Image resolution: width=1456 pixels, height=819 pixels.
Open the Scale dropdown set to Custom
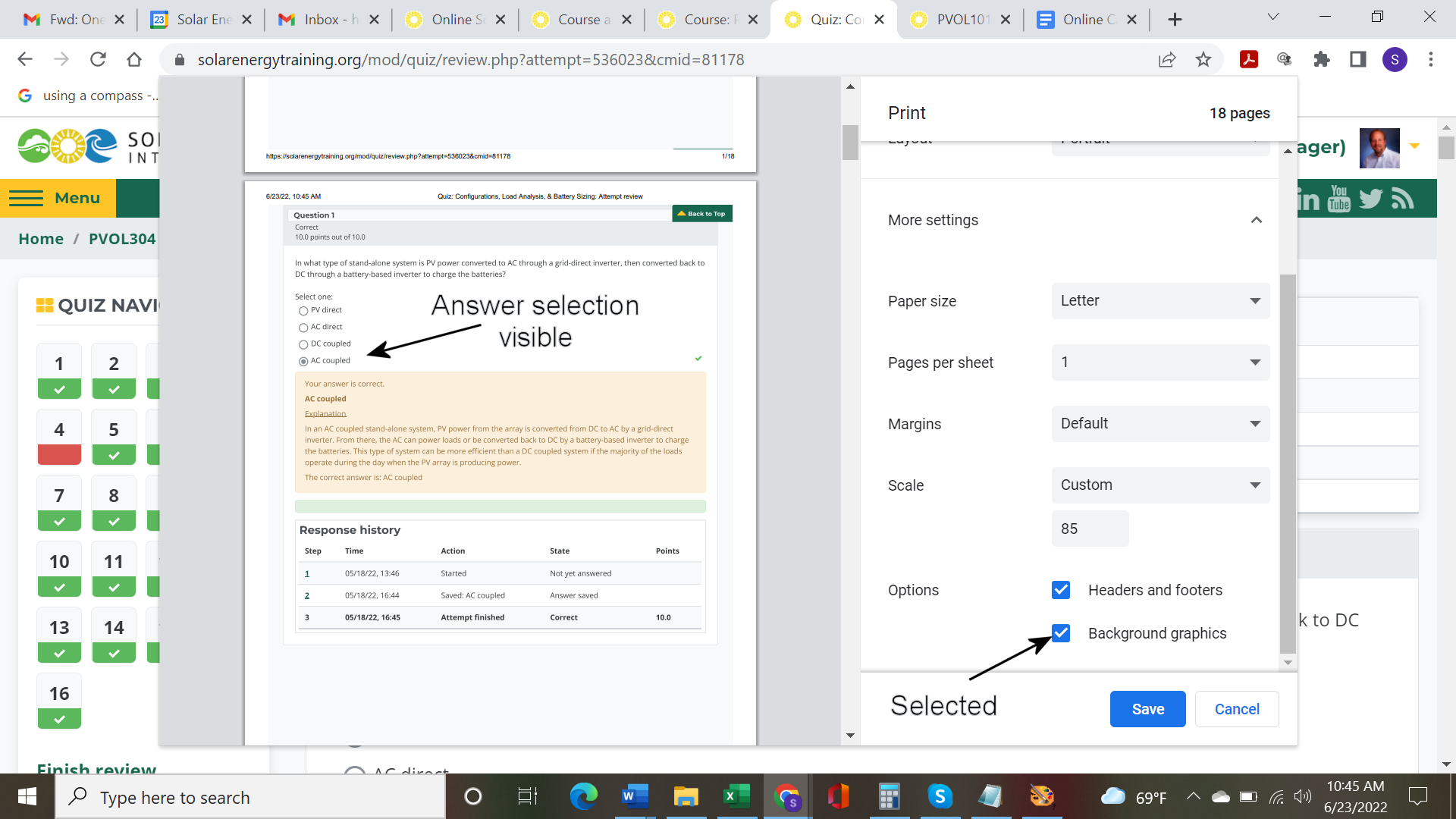[1160, 485]
